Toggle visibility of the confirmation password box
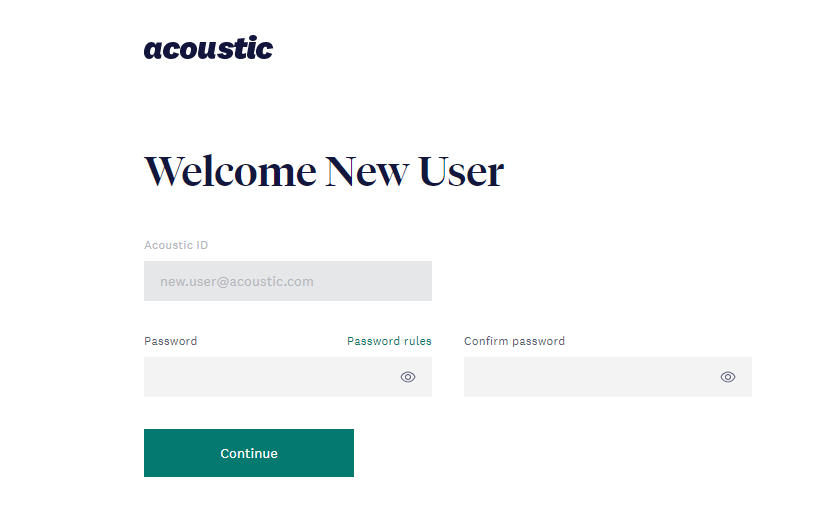This screenshot has height=507, width=822. coord(728,377)
